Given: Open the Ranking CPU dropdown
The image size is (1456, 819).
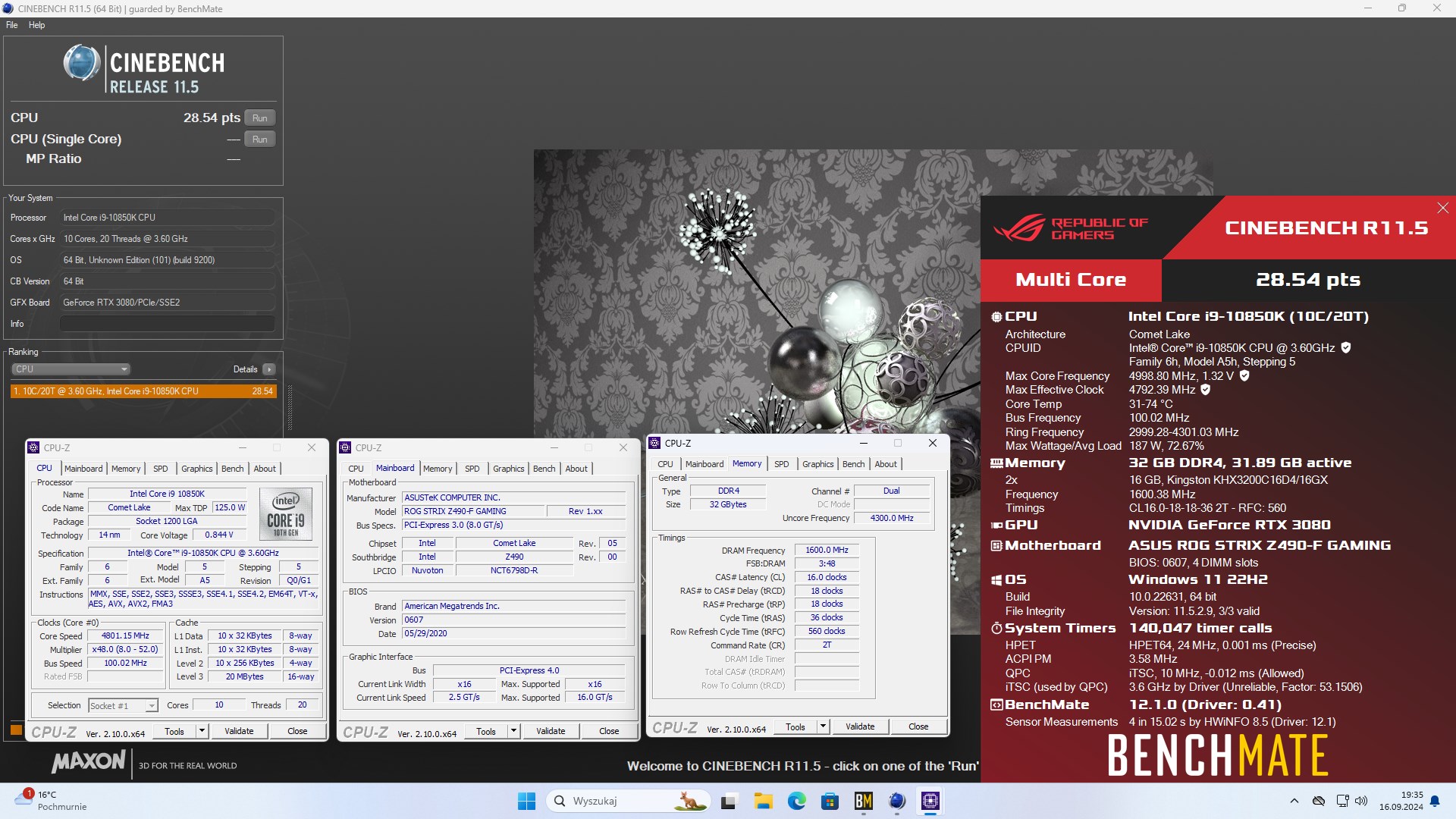Looking at the screenshot, I should [x=71, y=369].
